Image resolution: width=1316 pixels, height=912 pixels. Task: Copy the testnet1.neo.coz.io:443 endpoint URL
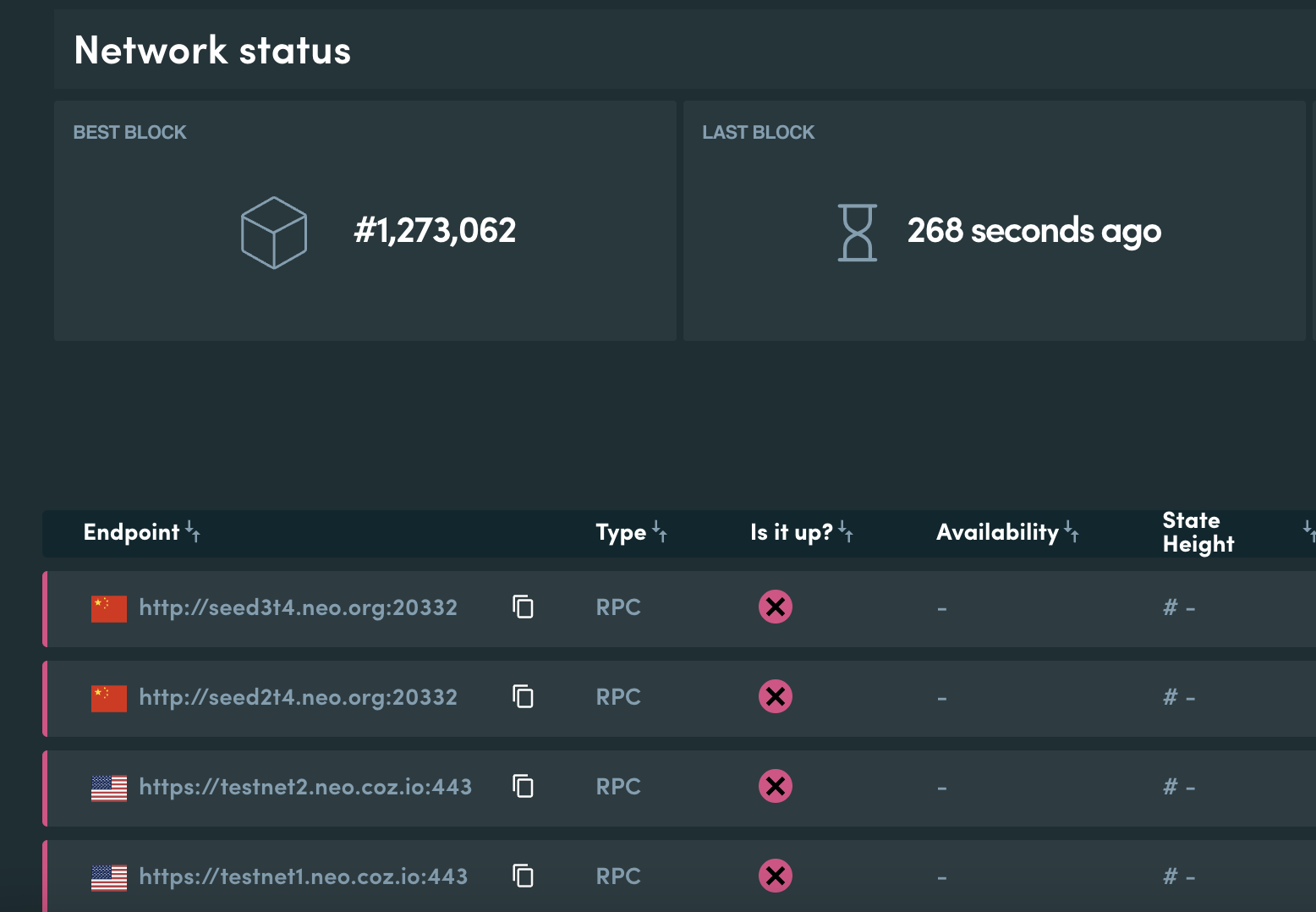(x=524, y=876)
